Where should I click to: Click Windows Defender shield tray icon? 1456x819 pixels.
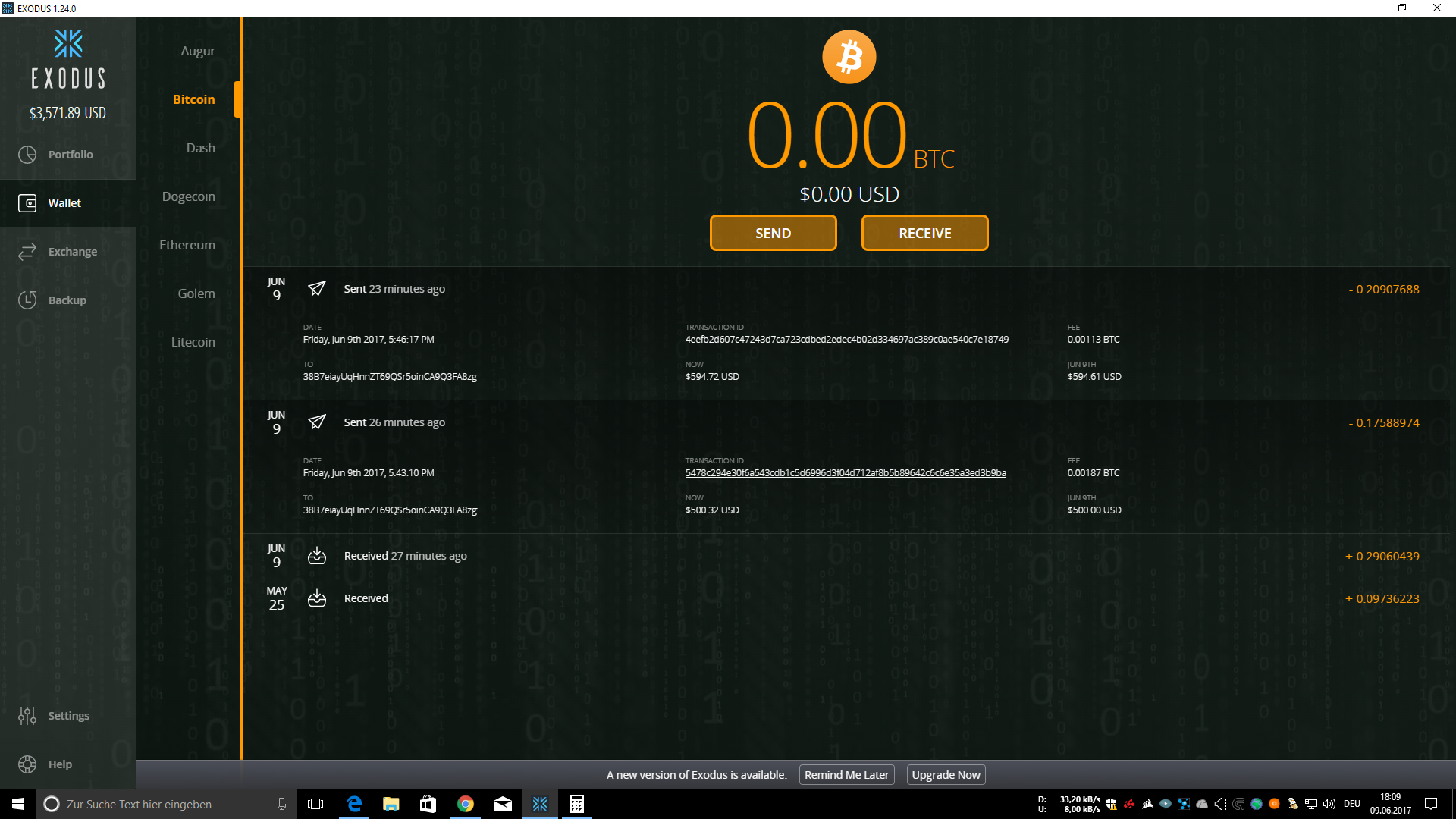pyautogui.click(x=1111, y=804)
